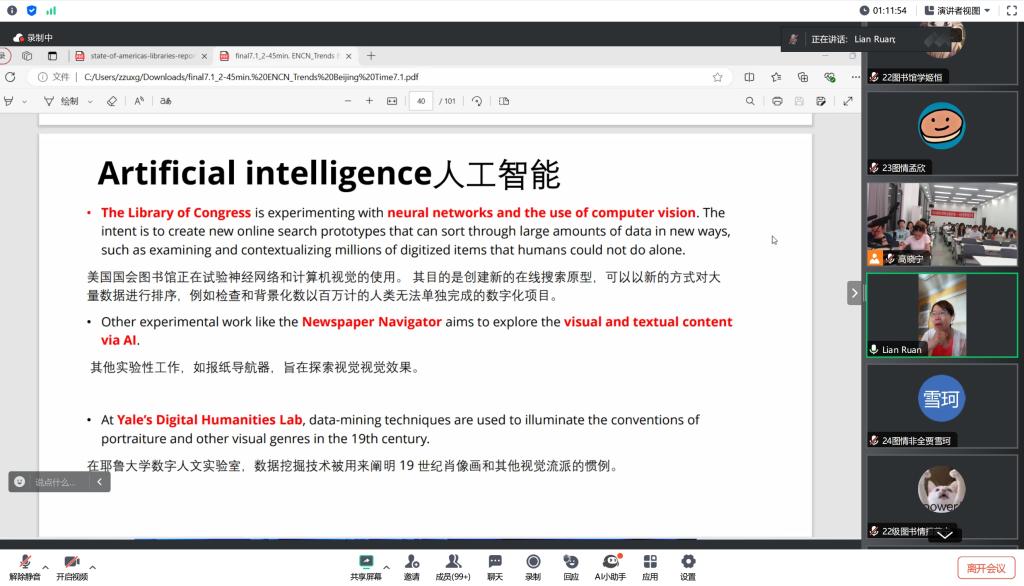Add this PDF to favorites with star
This screenshot has height=586, width=1024.
pyautogui.click(x=718, y=77)
